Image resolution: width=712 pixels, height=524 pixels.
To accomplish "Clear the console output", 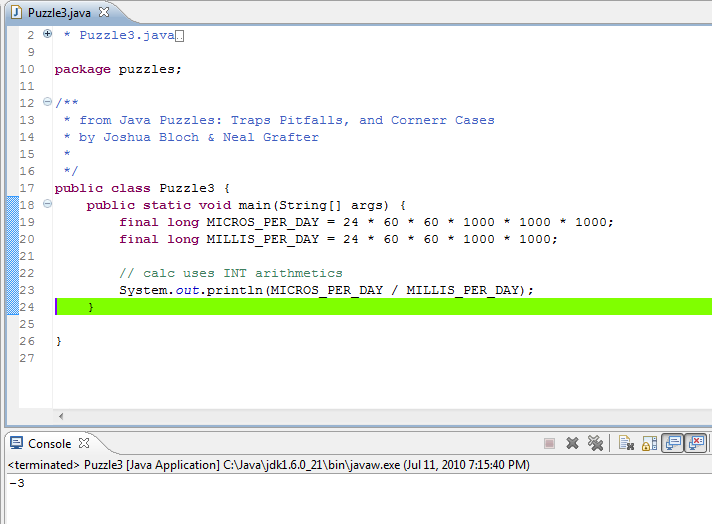I will 626,443.
